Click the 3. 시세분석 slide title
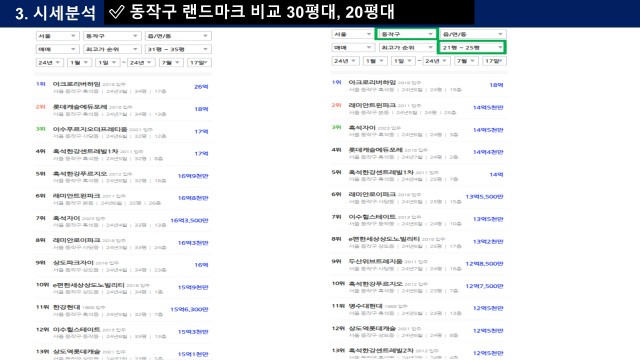 (x=55, y=13)
